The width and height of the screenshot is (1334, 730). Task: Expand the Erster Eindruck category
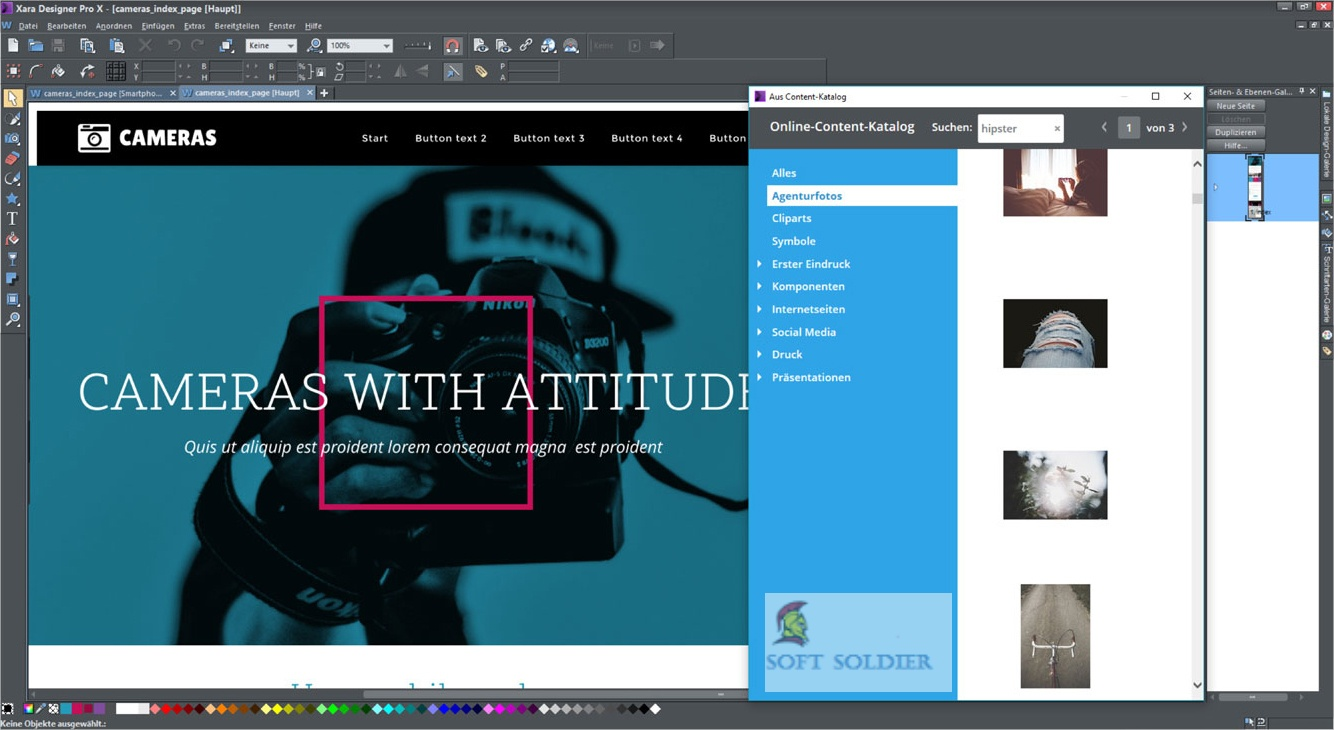click(x=760, y=264)
